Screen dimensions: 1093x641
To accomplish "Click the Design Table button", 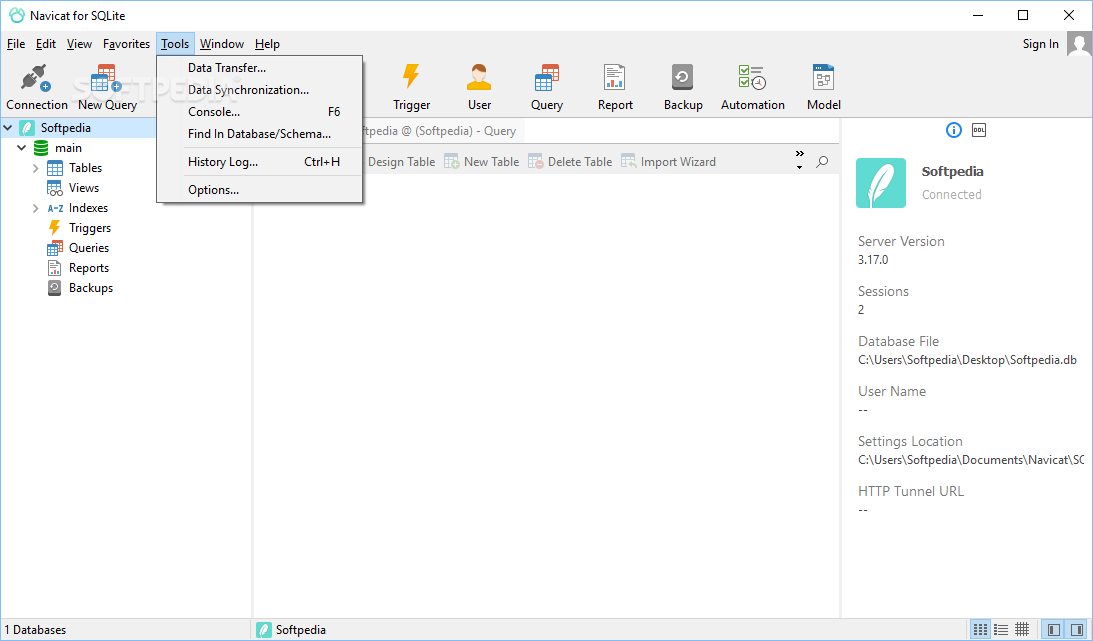I will point(400,162).
